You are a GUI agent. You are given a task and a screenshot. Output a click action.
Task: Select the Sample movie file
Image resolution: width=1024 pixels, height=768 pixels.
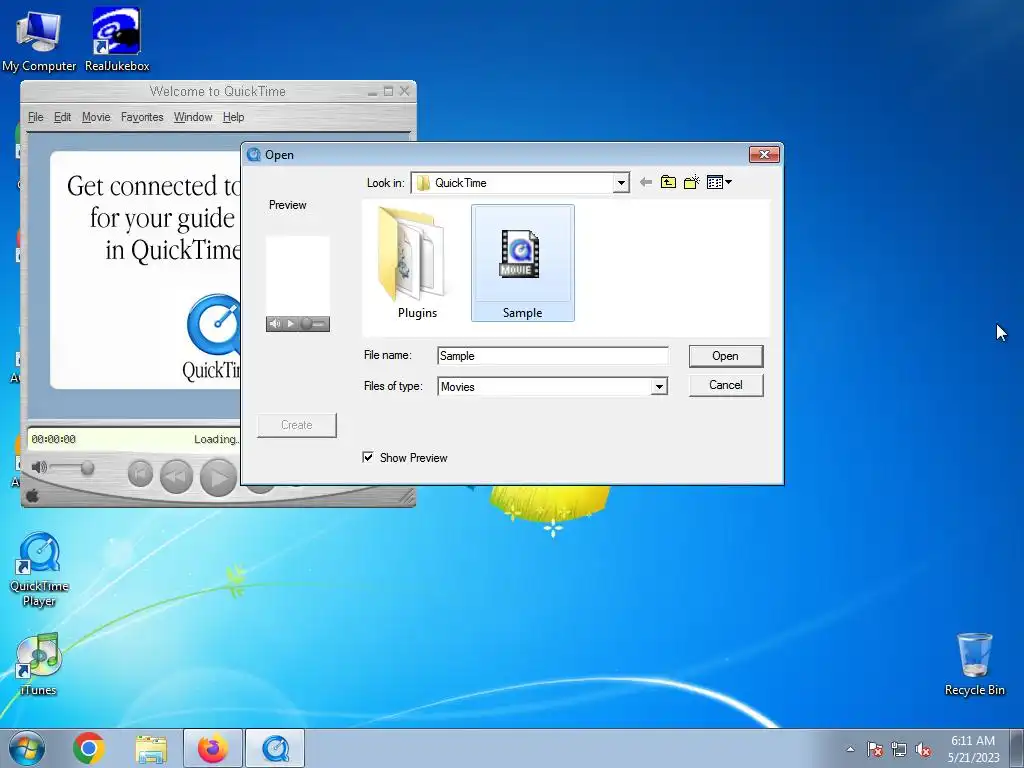click(x=522, y=263)
